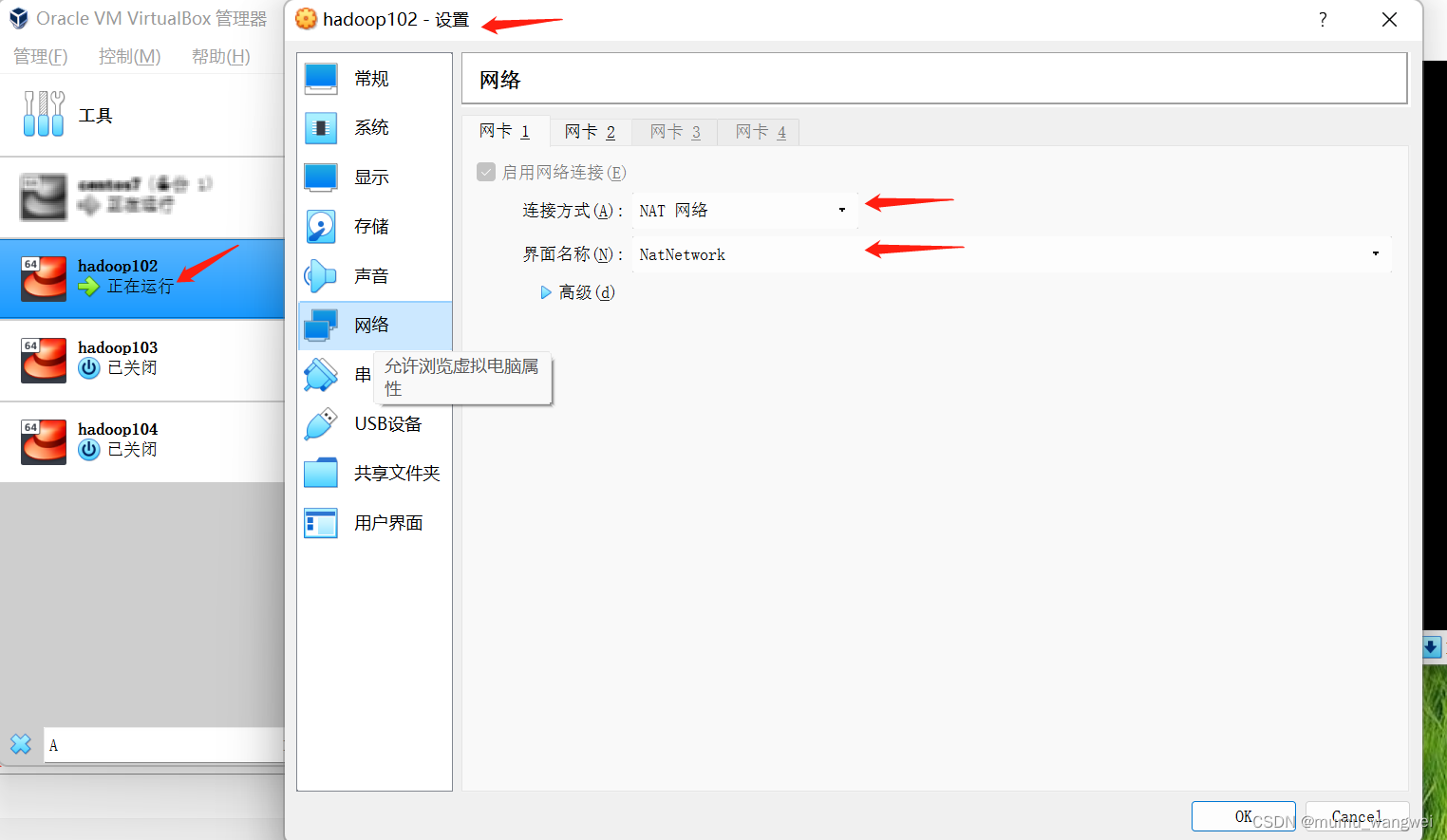1447x840 pixels.
Task: Toggle the 启用网络连接 checkbox
Action: click(486, 172)
